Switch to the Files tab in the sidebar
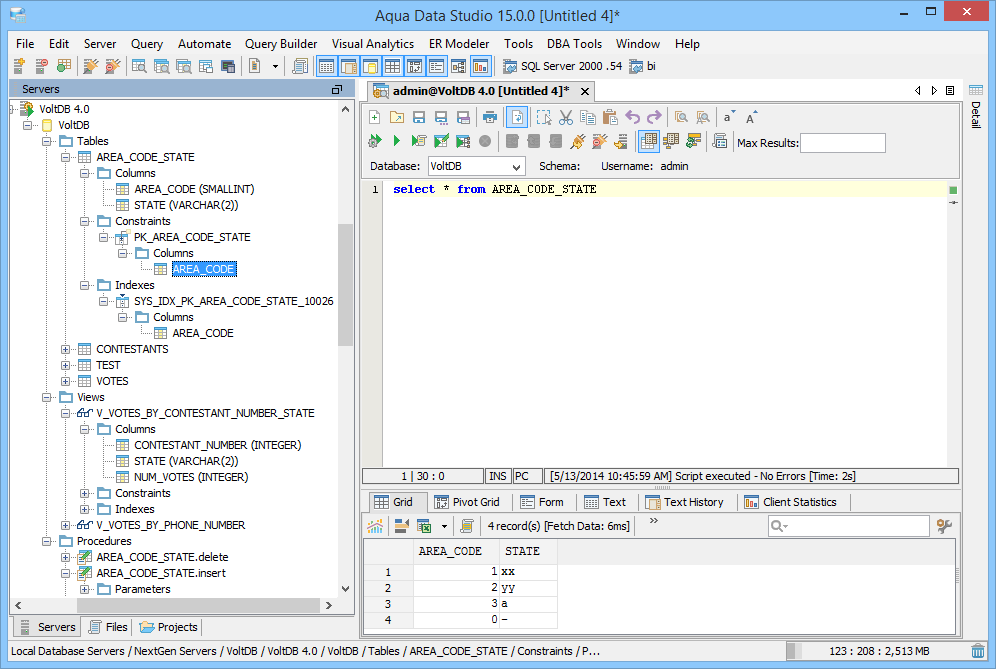Screen dimensions: 996x669 (x=108, y=627)
